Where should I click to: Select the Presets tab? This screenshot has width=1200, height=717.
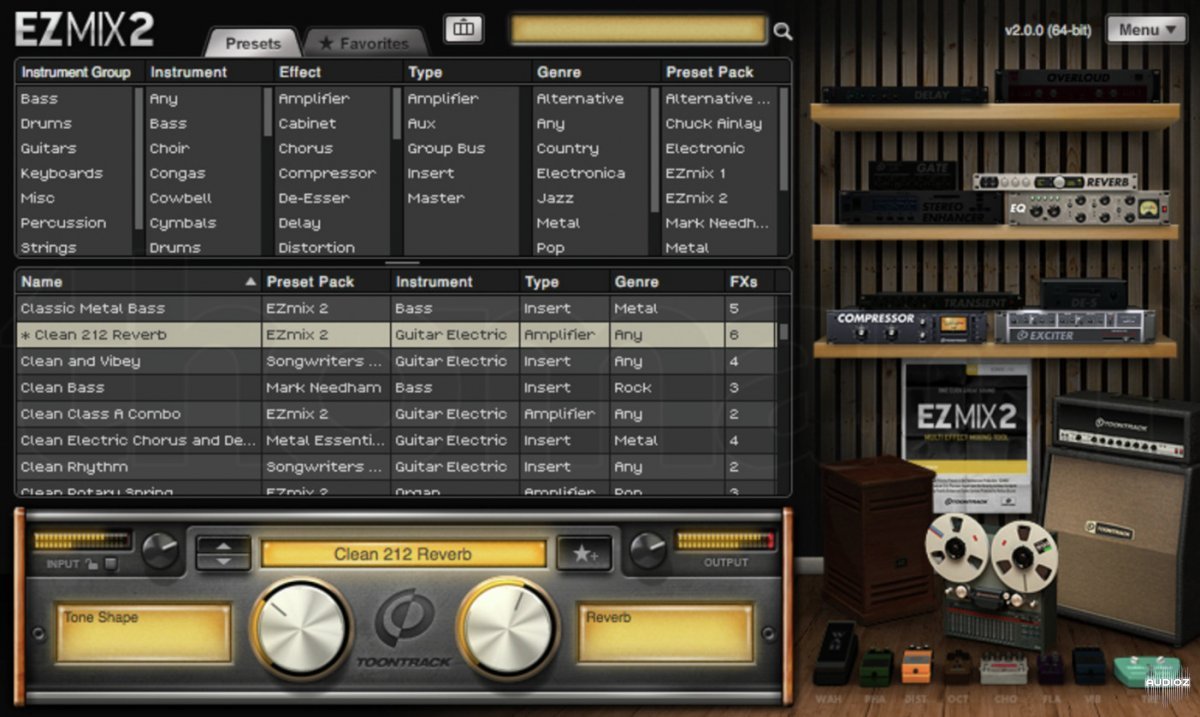click(253, 43)
